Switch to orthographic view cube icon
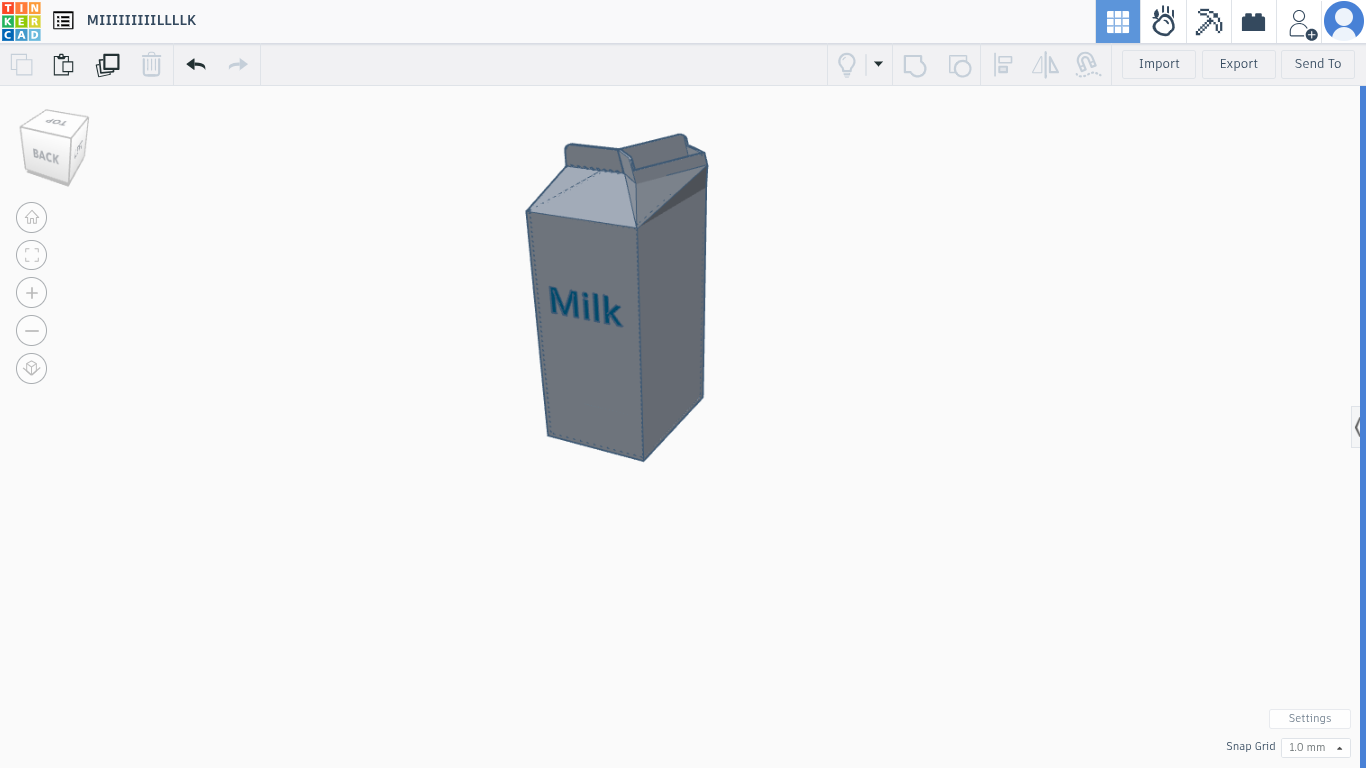Image resolution: width=1366 pixels, height=768 pixels. tap(32, 368)
